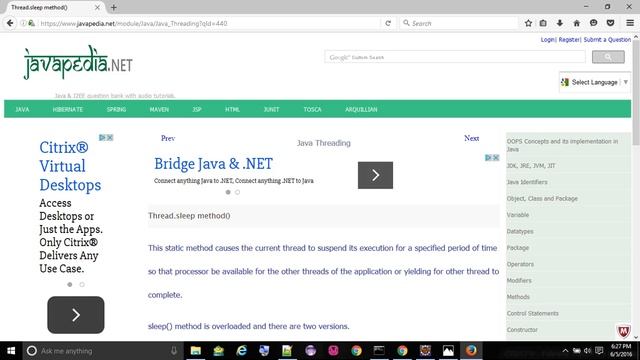The height and width of the screenshot is (360, 640).
Task: Click the chat smiley toolbar icon
Action: (x=593, y=23)
